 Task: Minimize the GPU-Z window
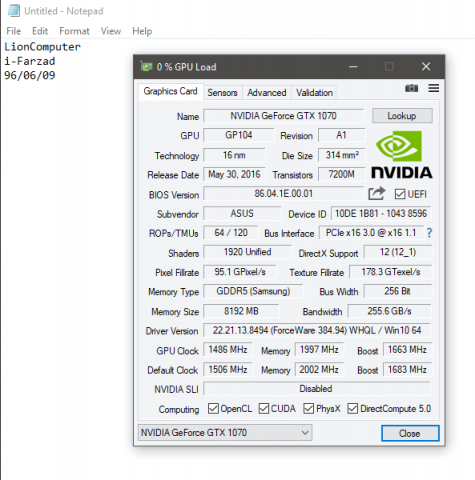click(353, 67)
